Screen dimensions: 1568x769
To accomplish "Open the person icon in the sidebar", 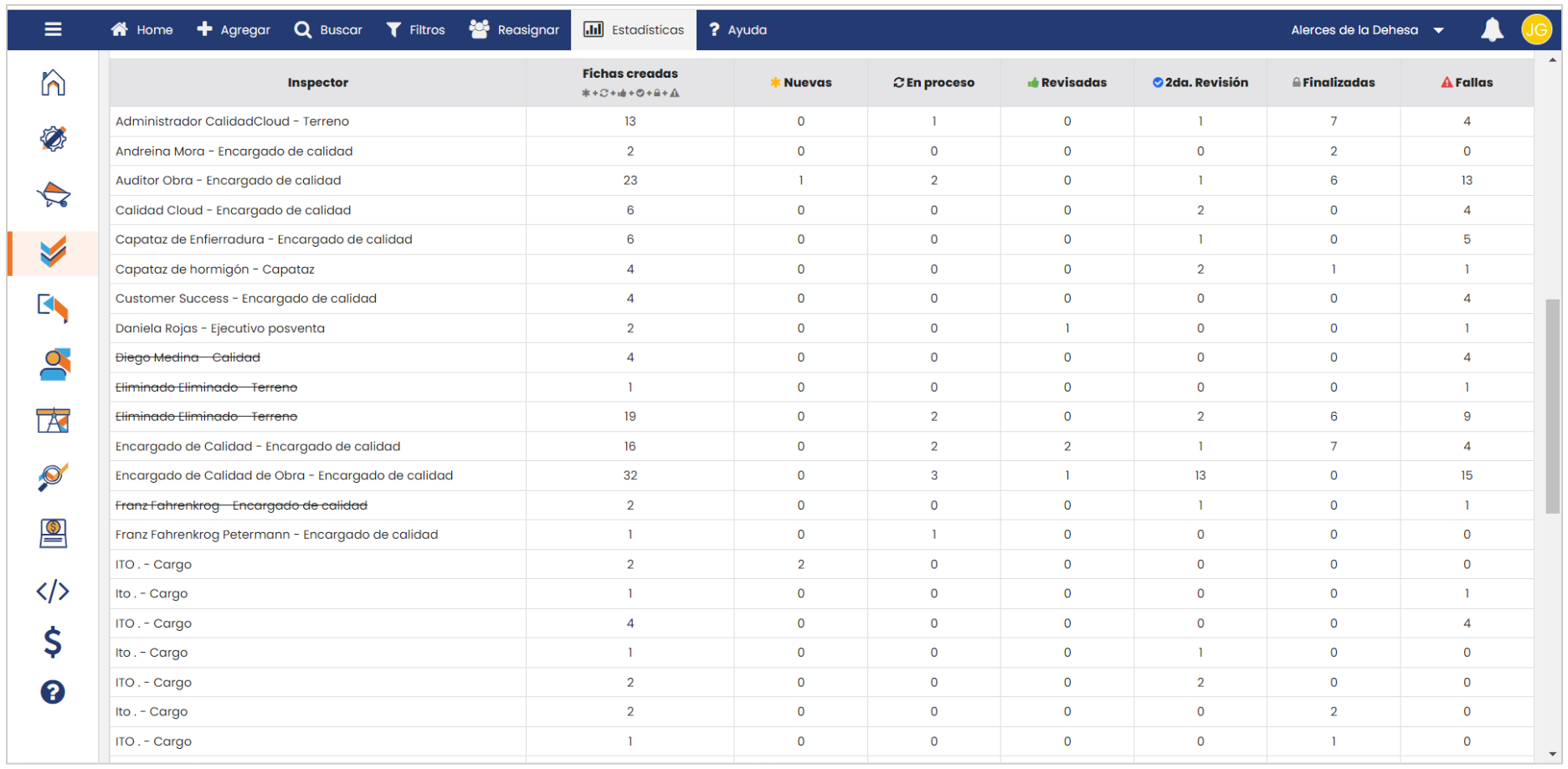I will 53,365.
